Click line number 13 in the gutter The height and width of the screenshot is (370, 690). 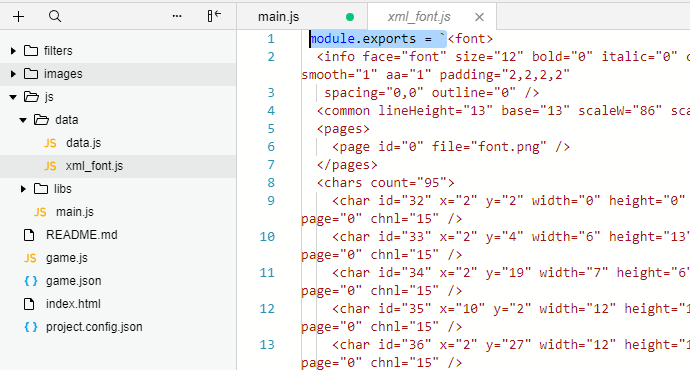coord(267,345)
